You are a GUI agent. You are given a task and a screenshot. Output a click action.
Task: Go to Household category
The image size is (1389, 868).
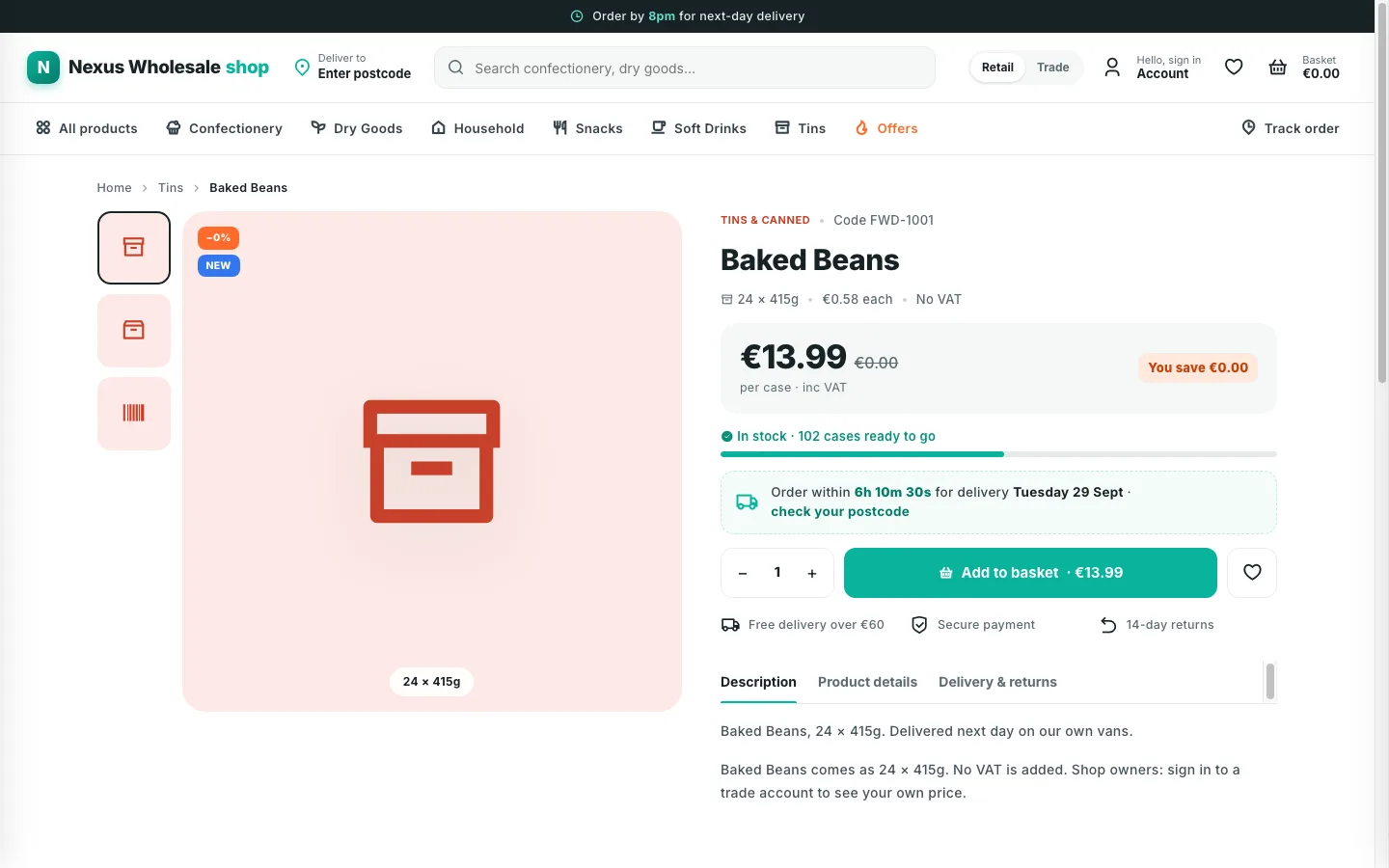[477, 128]
